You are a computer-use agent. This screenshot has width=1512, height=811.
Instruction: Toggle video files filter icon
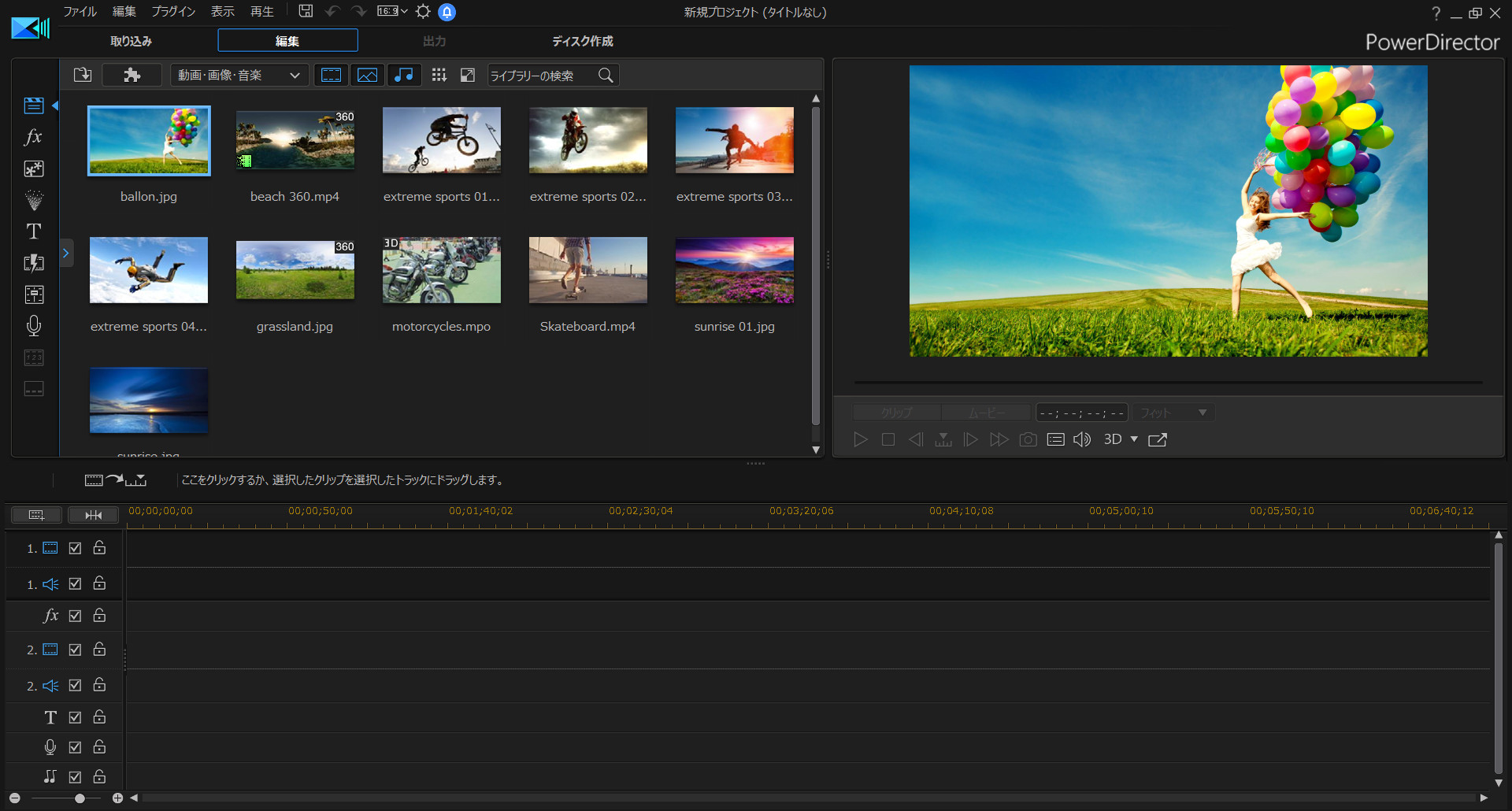(x=331, y=75)
